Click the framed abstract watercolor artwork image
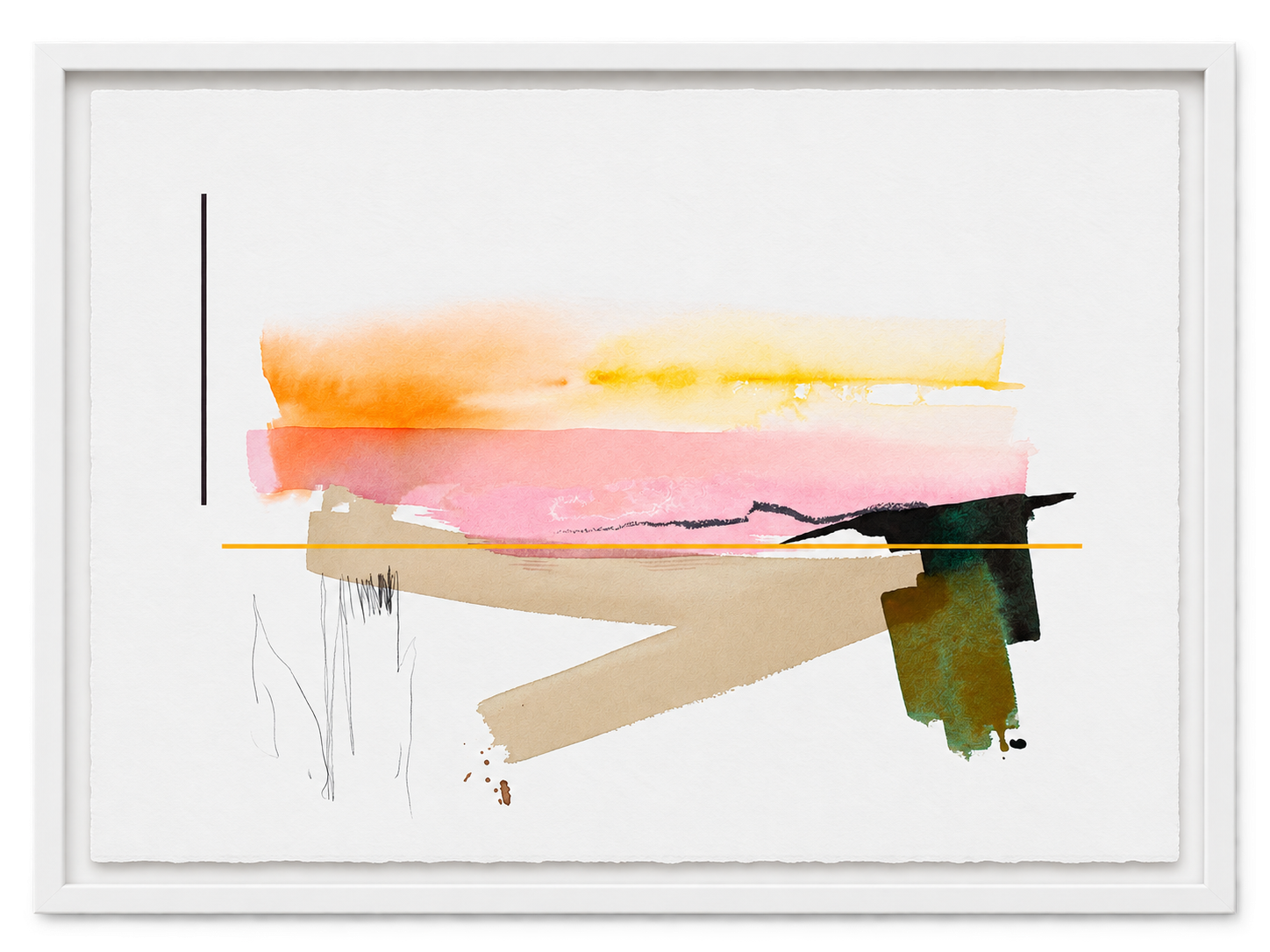This screenshot has width=1270, height=952. (635, 478)
